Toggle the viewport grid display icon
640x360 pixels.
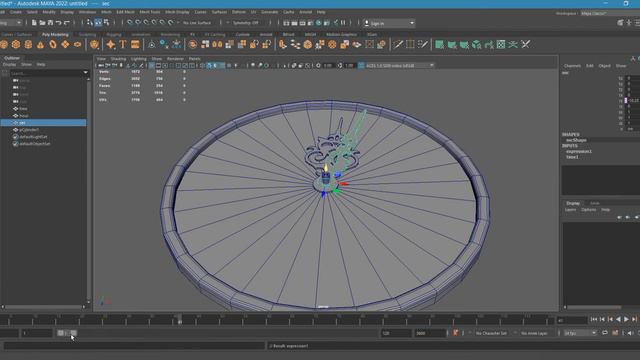(151, 65)
